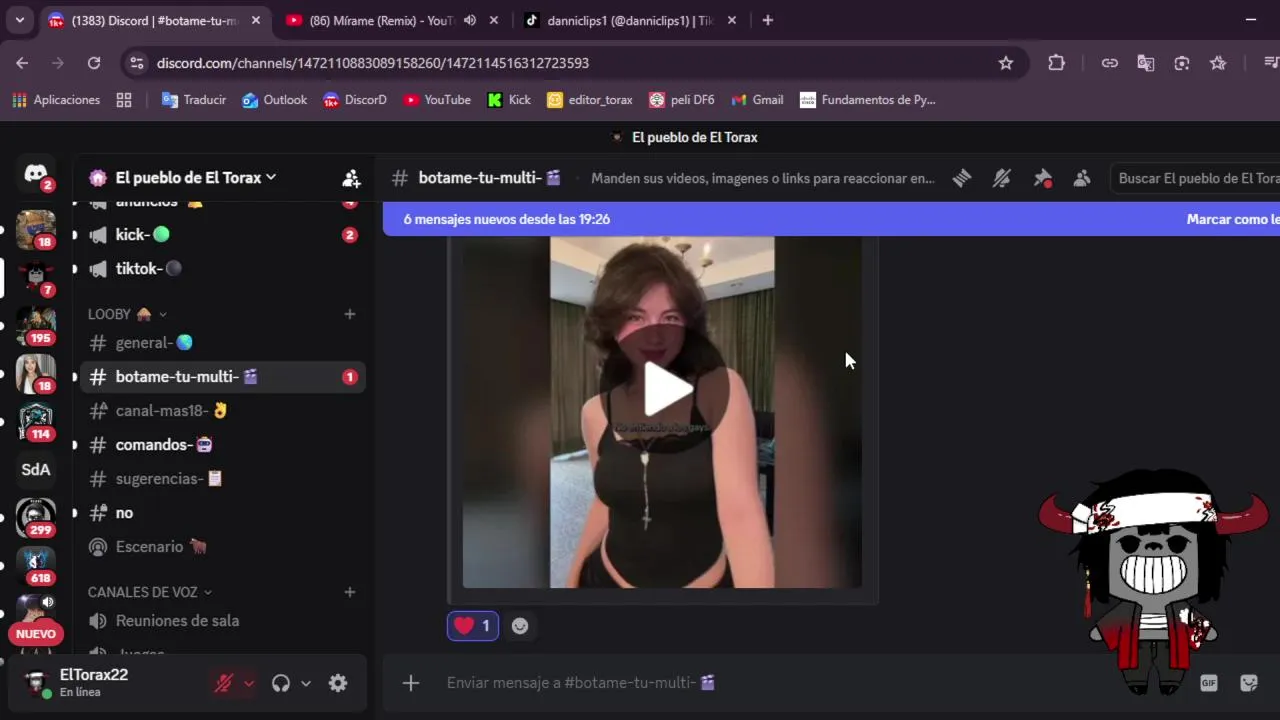Select SdA server in the server list
The width and height of the screenshot is (1280, 720).
coord(36,469)
